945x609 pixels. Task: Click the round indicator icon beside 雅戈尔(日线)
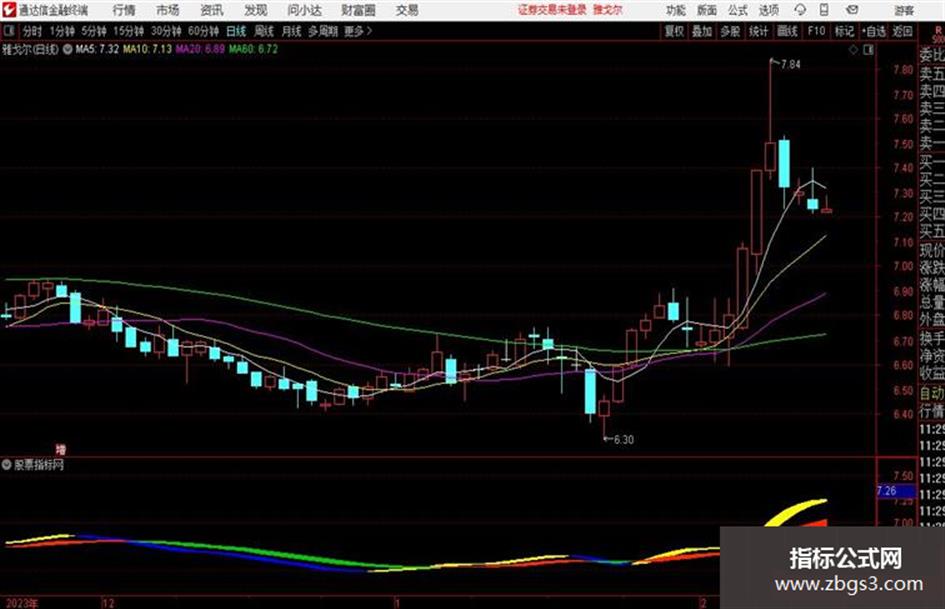pyautogui.click(x=68, y=49)
